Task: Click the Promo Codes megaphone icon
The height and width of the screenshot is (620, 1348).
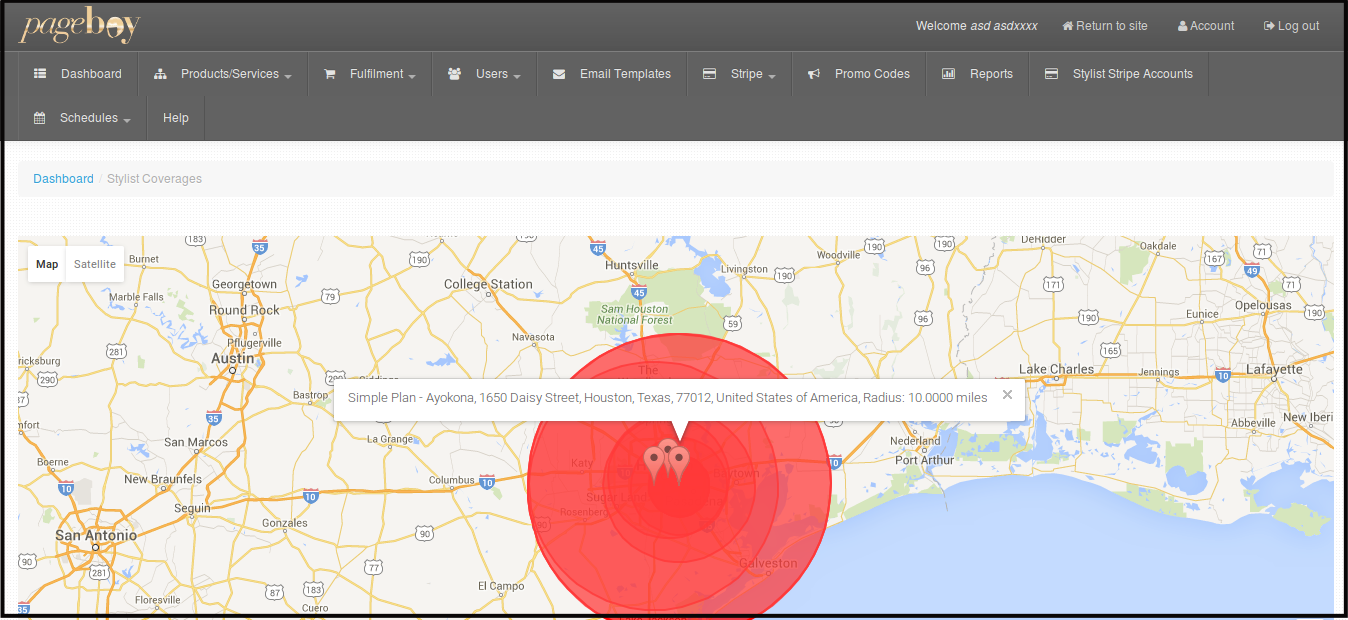Action: (x=815, y=74)
